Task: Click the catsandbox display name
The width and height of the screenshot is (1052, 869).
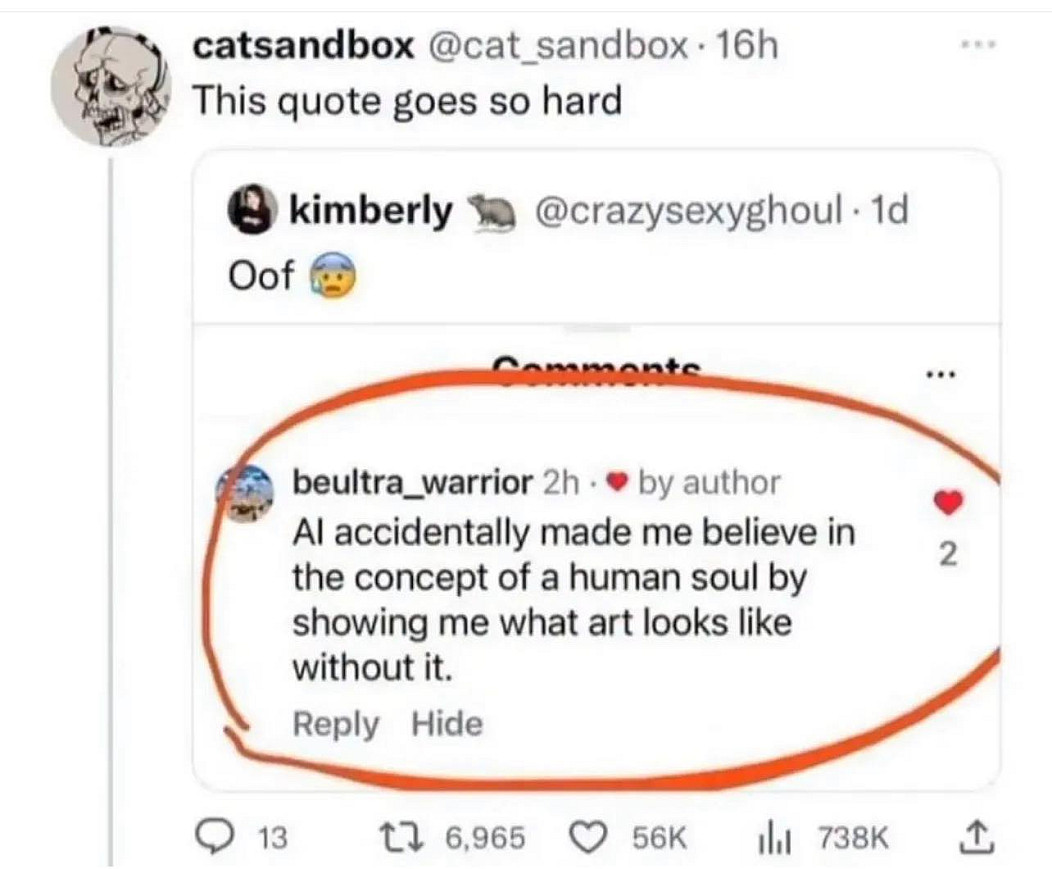Action: pyautogui.click(x=303, y=46)
